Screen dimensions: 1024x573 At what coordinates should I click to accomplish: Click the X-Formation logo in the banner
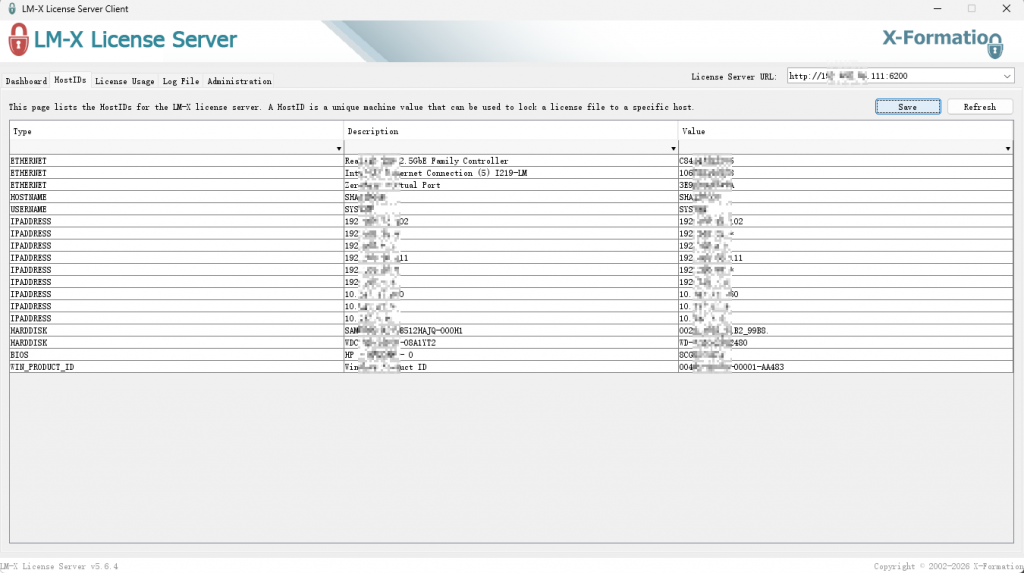(x=941, y=41)
